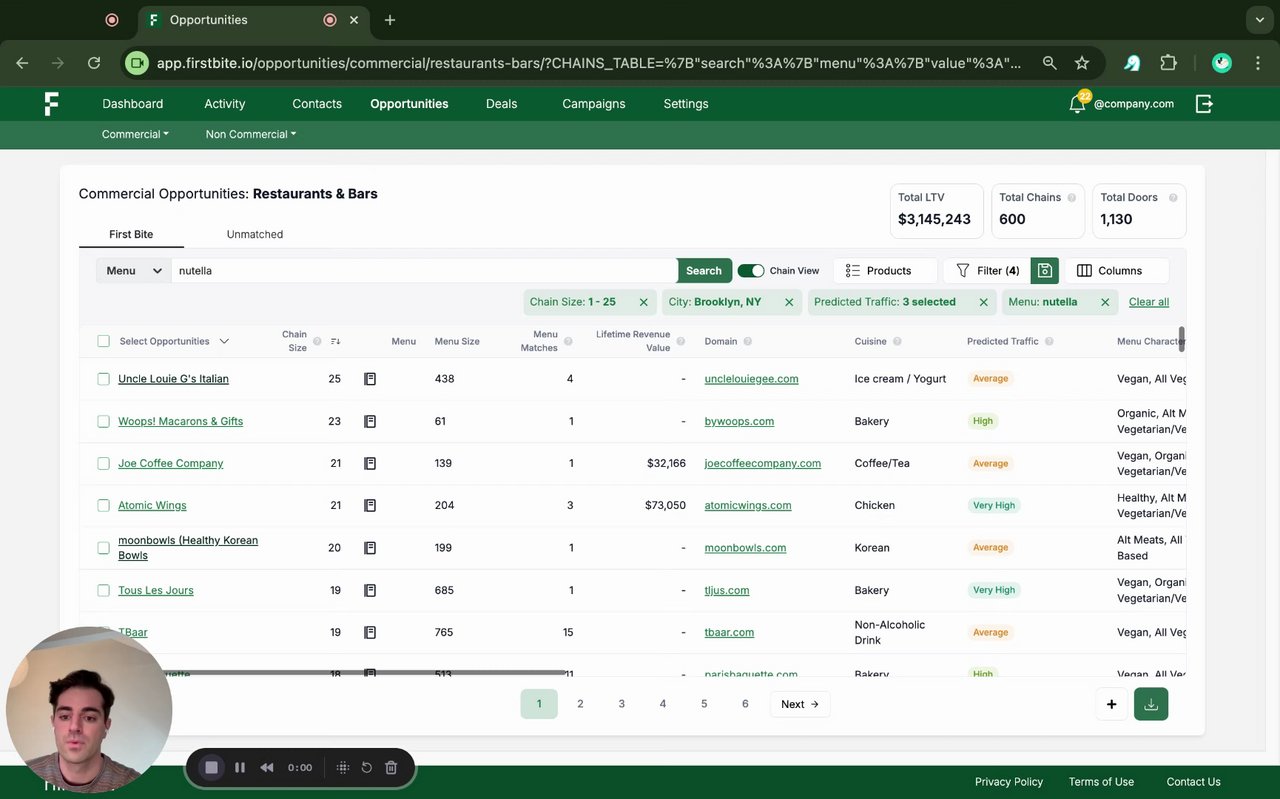Select the Joe Coffee Company checkbox

103,463
